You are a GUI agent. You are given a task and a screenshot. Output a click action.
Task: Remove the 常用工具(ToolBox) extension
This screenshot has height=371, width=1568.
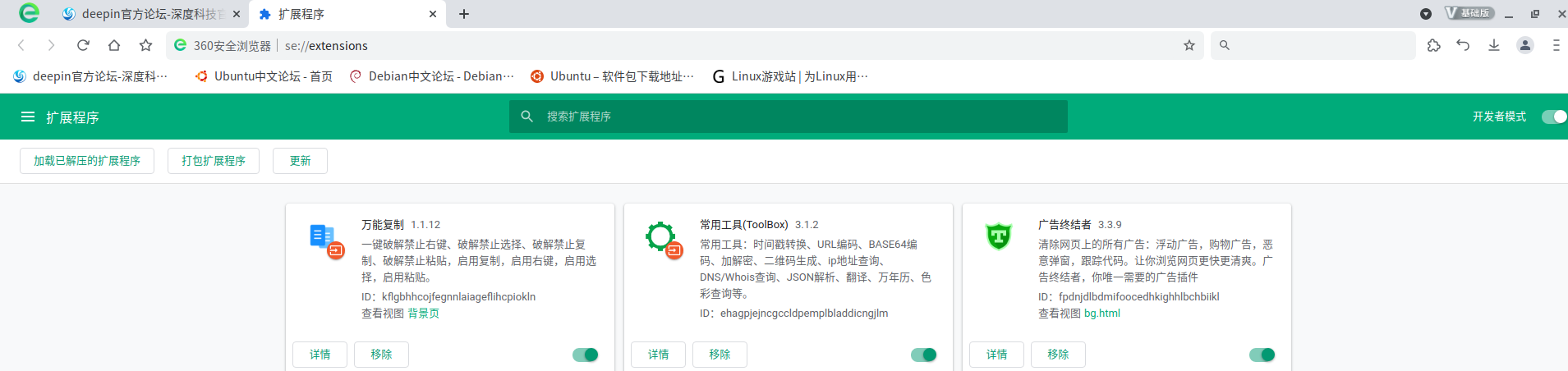[720, 355]
